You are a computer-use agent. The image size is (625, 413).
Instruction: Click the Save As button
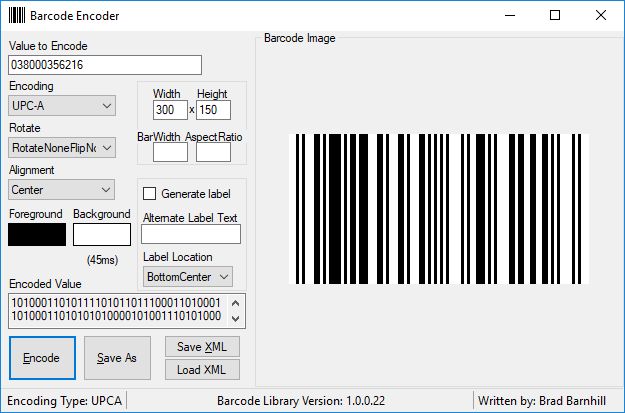(x=117, y=358)
